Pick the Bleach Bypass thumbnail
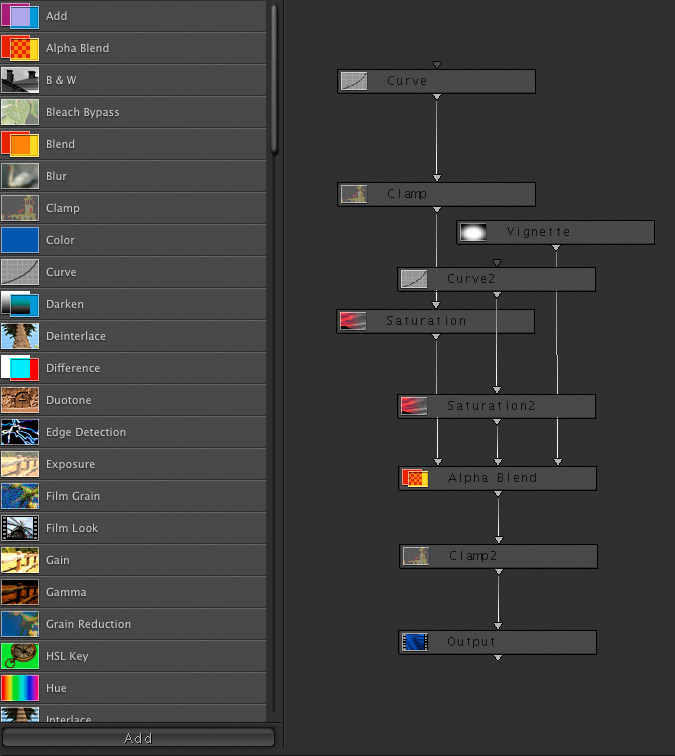This screenshot has height=756, width=675. (x=20, y=112)
